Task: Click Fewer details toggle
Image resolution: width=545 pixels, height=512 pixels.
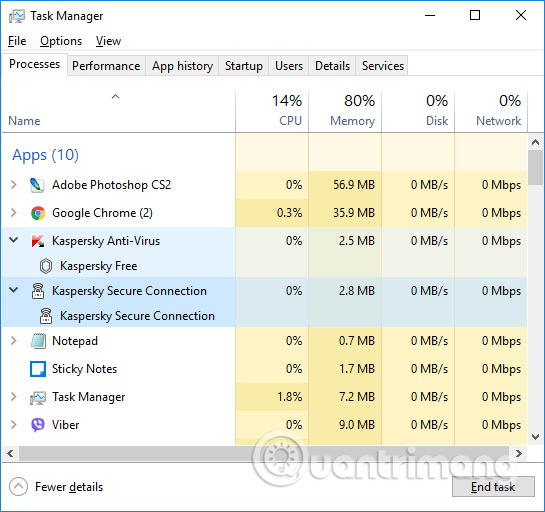Action: click(x=56, y=487)
